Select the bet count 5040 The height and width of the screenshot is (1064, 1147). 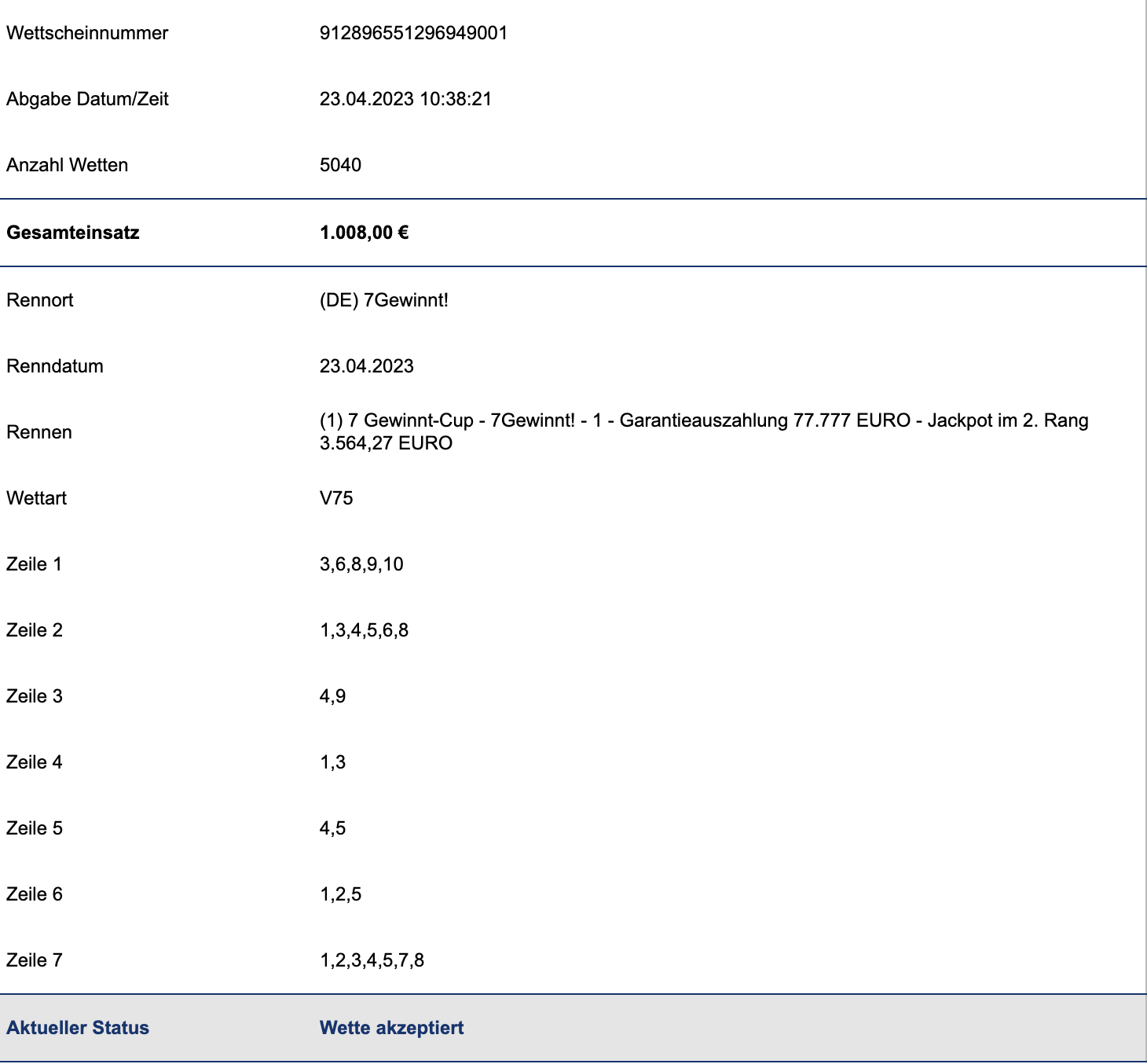coord(341,165)
